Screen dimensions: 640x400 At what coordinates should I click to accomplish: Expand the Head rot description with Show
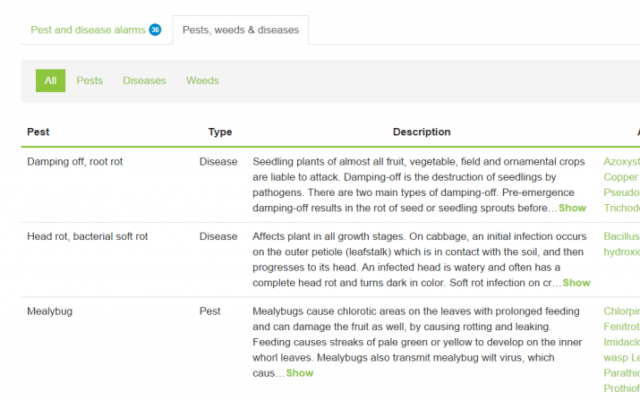tap(576, 283)
